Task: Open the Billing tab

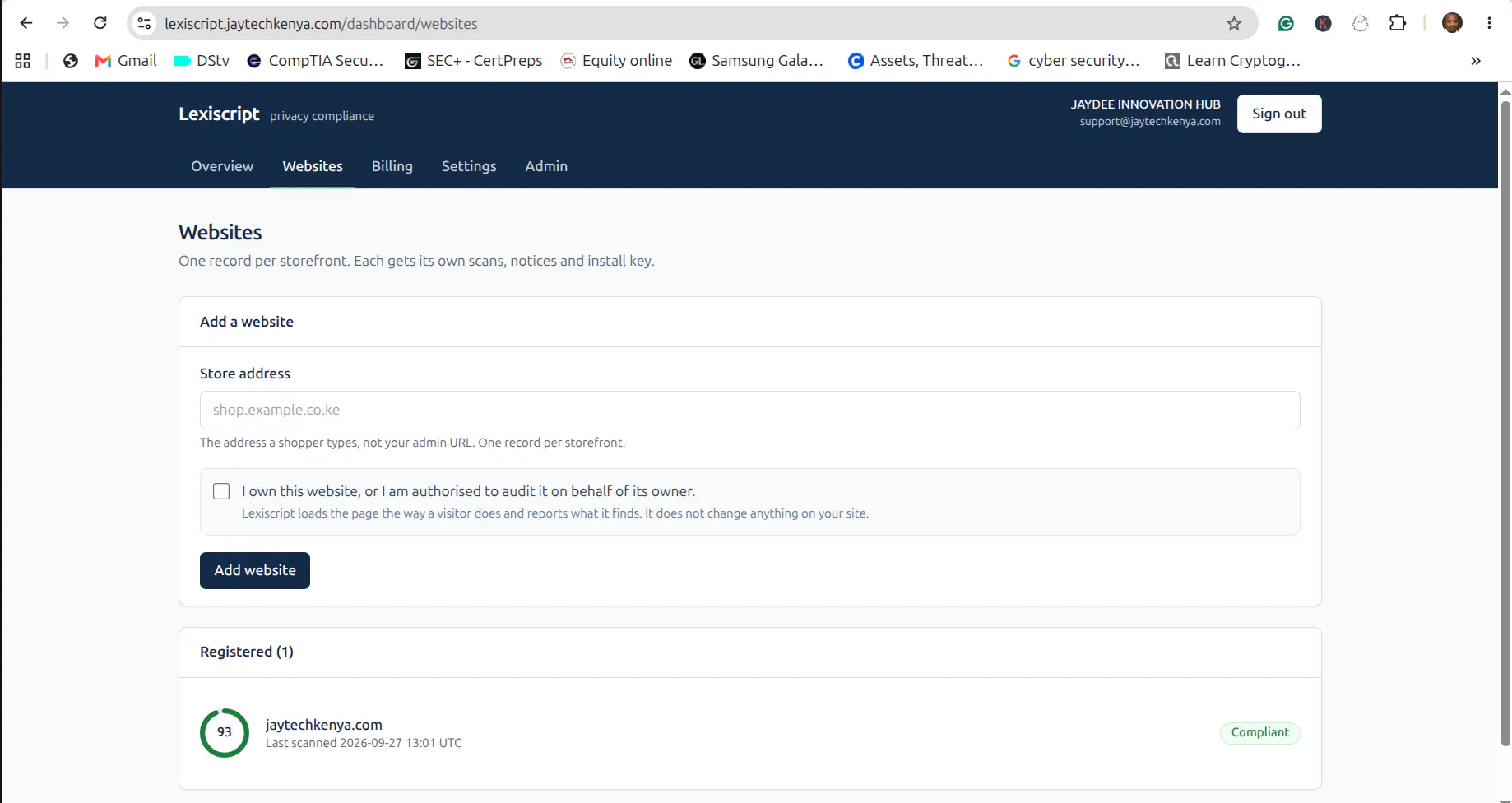Action: coord(392,166)
